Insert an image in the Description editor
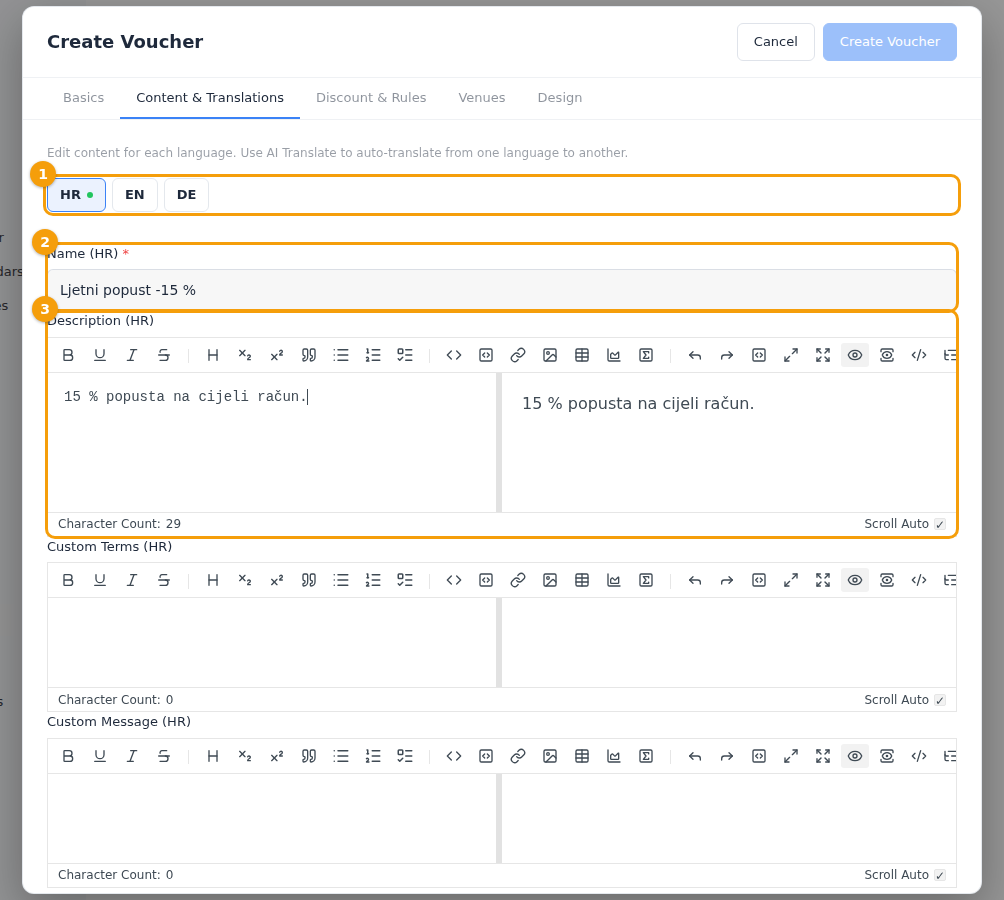 click(549, 355)
